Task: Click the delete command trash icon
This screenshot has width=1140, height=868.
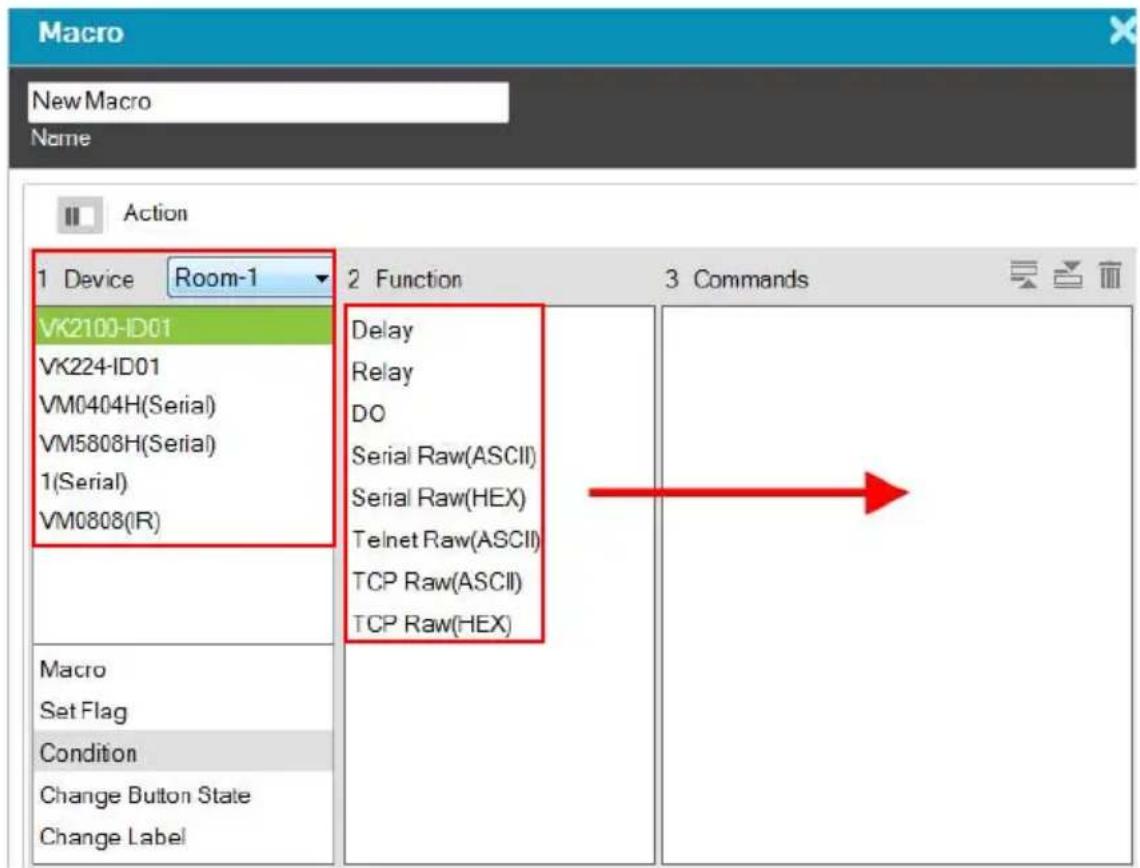Action: click(1110, 275)
